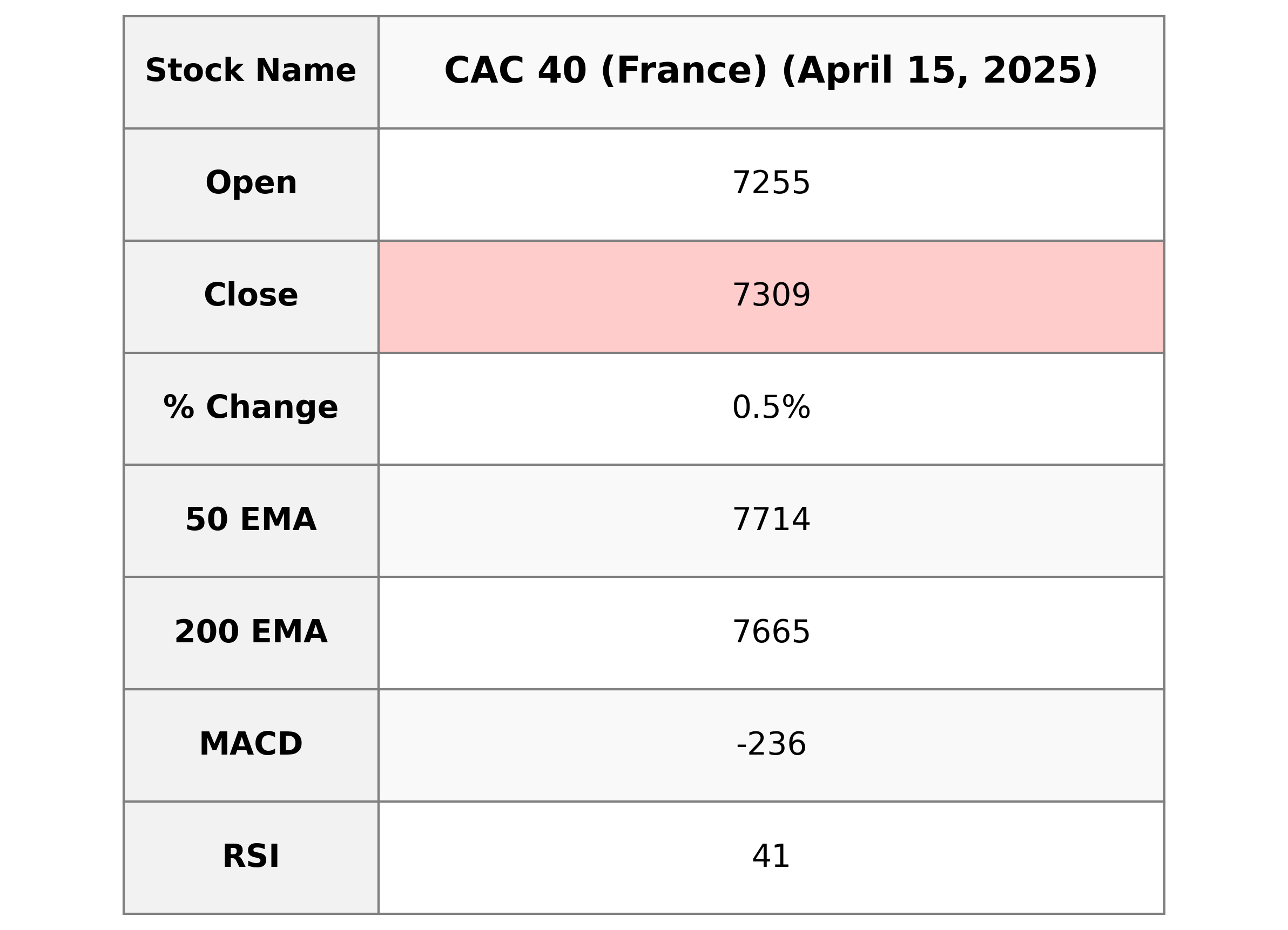The width and height of the screenshot is (1288, 930).
Task: Click the MACD value -236
Action: pyautogui.click(x=771, y=744)
